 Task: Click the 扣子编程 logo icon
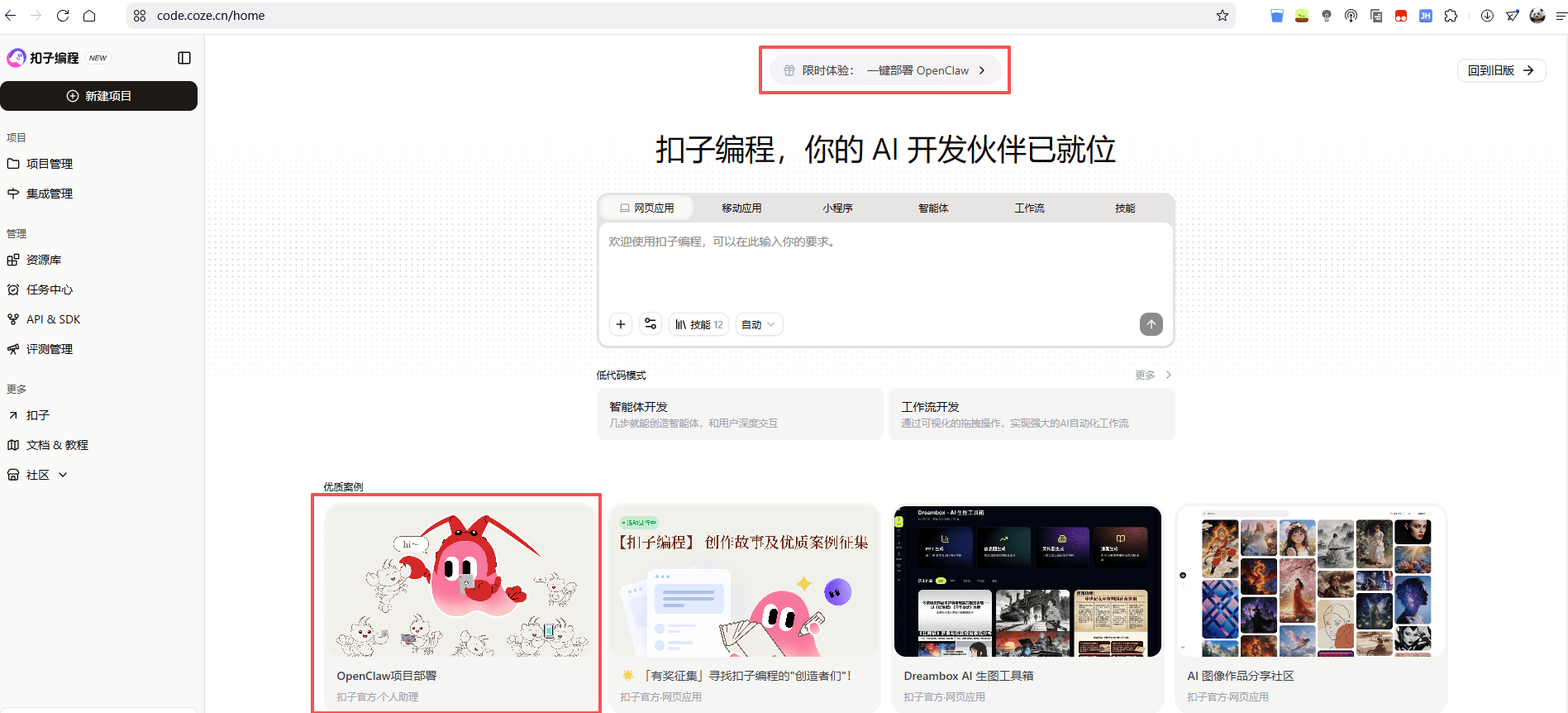17,58
